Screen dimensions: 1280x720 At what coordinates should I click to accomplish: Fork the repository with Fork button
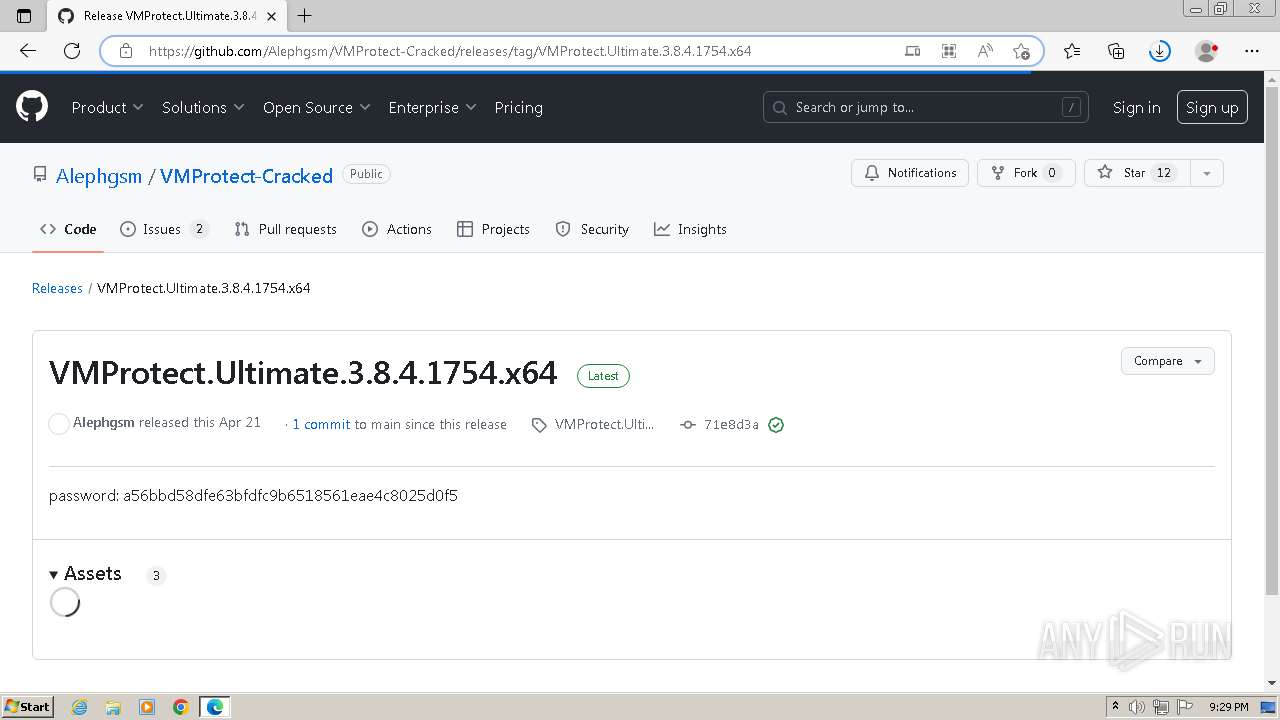pos(1026,173)
